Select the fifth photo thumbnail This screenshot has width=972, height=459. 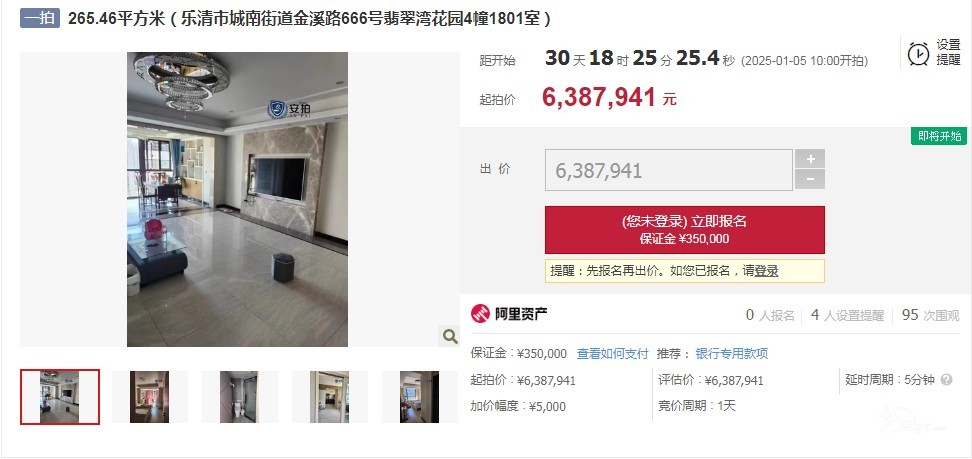[419, 397]
